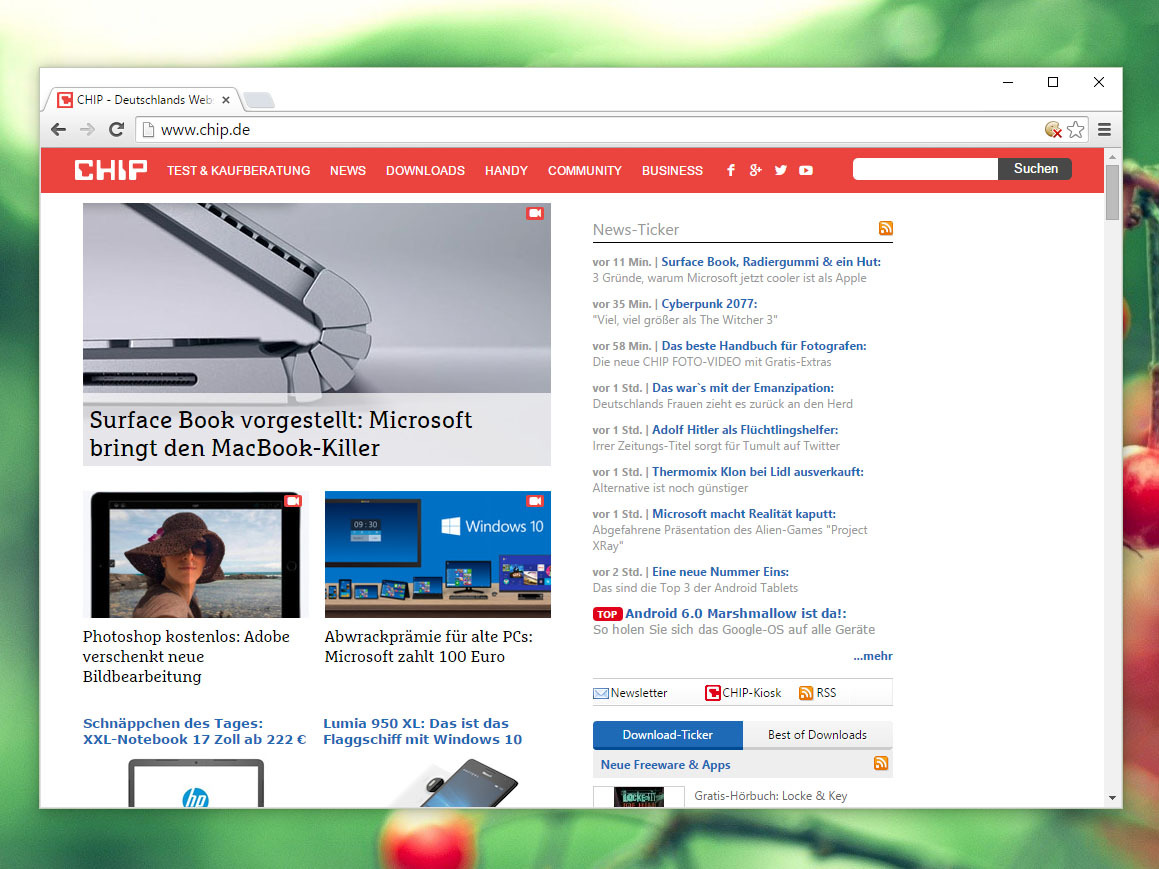
Task: Open Test & Kaufberatung menu
Action: [x=239, y=171]
